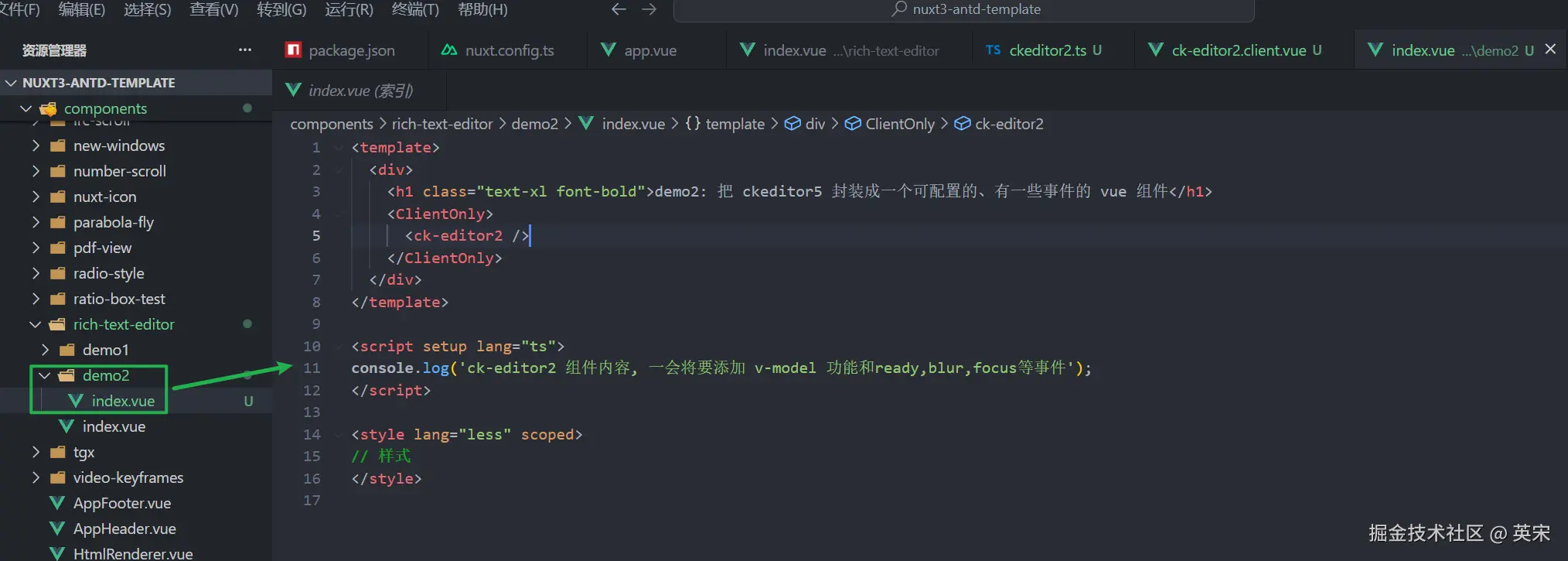Open the Edit (编辑) menu
Viewport: 1568px width, 561px height.
click(81, 9)
